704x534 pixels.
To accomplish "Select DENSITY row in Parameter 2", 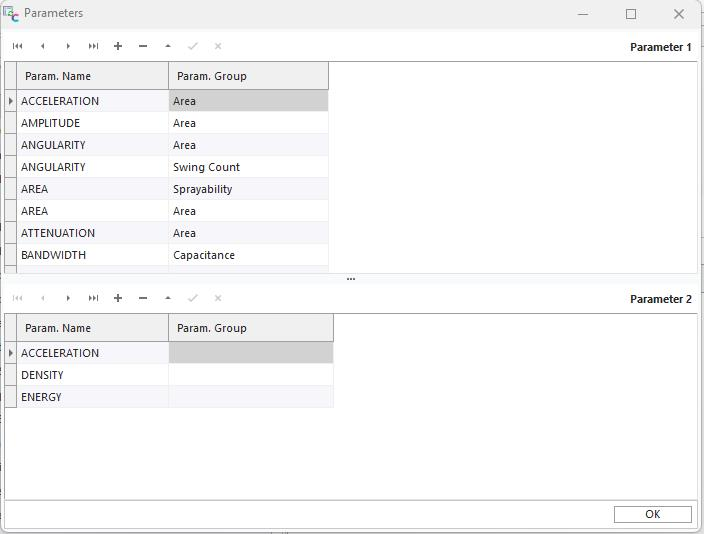I will (92, 375).
